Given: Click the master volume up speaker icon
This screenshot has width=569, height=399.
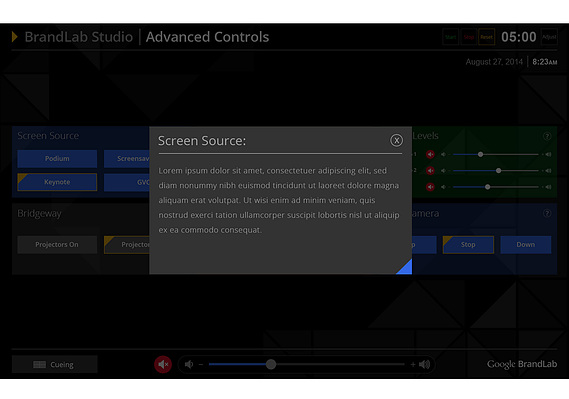Looking at the screenshot, I should coord(425,364).
